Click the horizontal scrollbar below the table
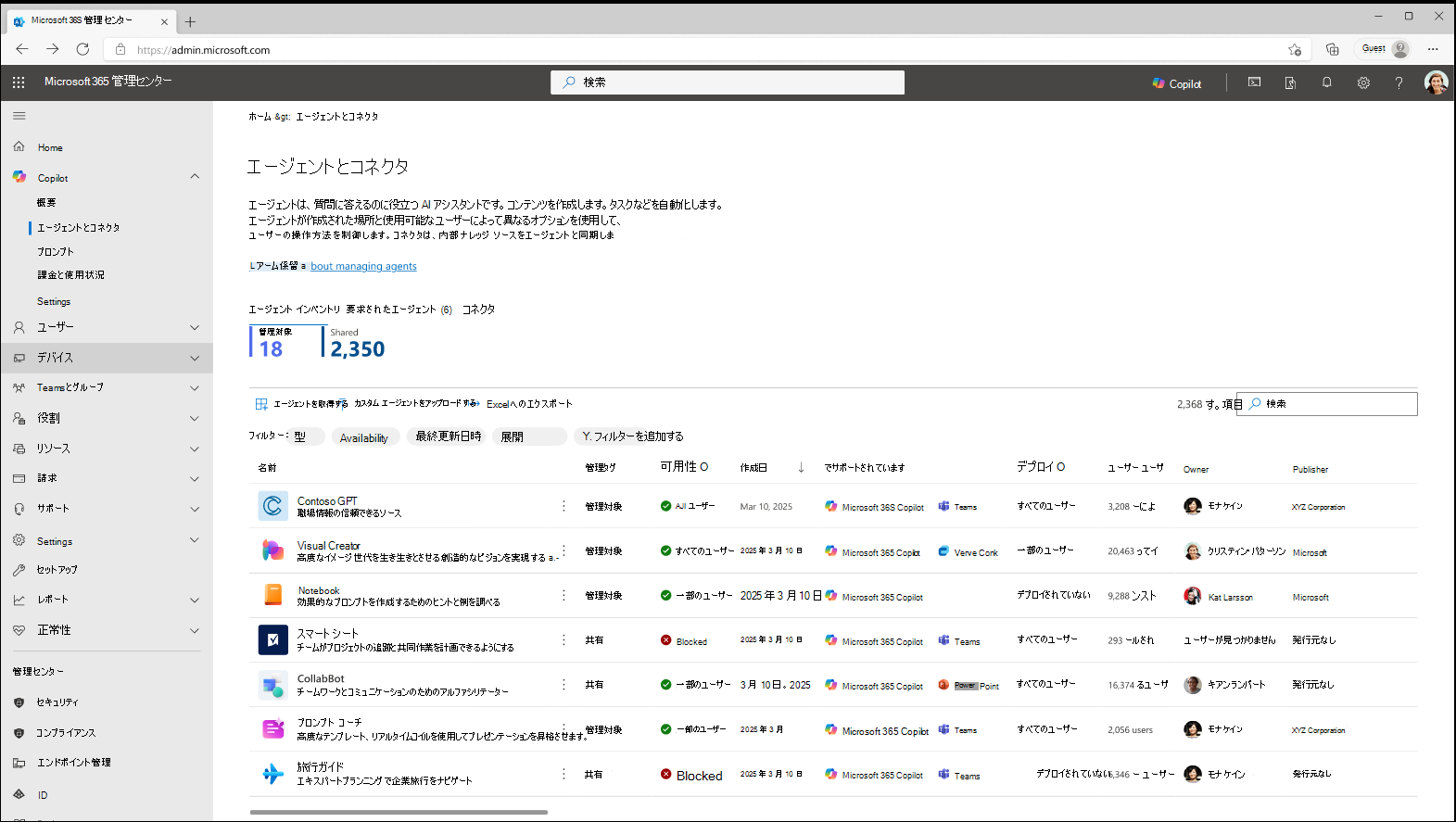1456x822 pixels. (x=399, y=812)
